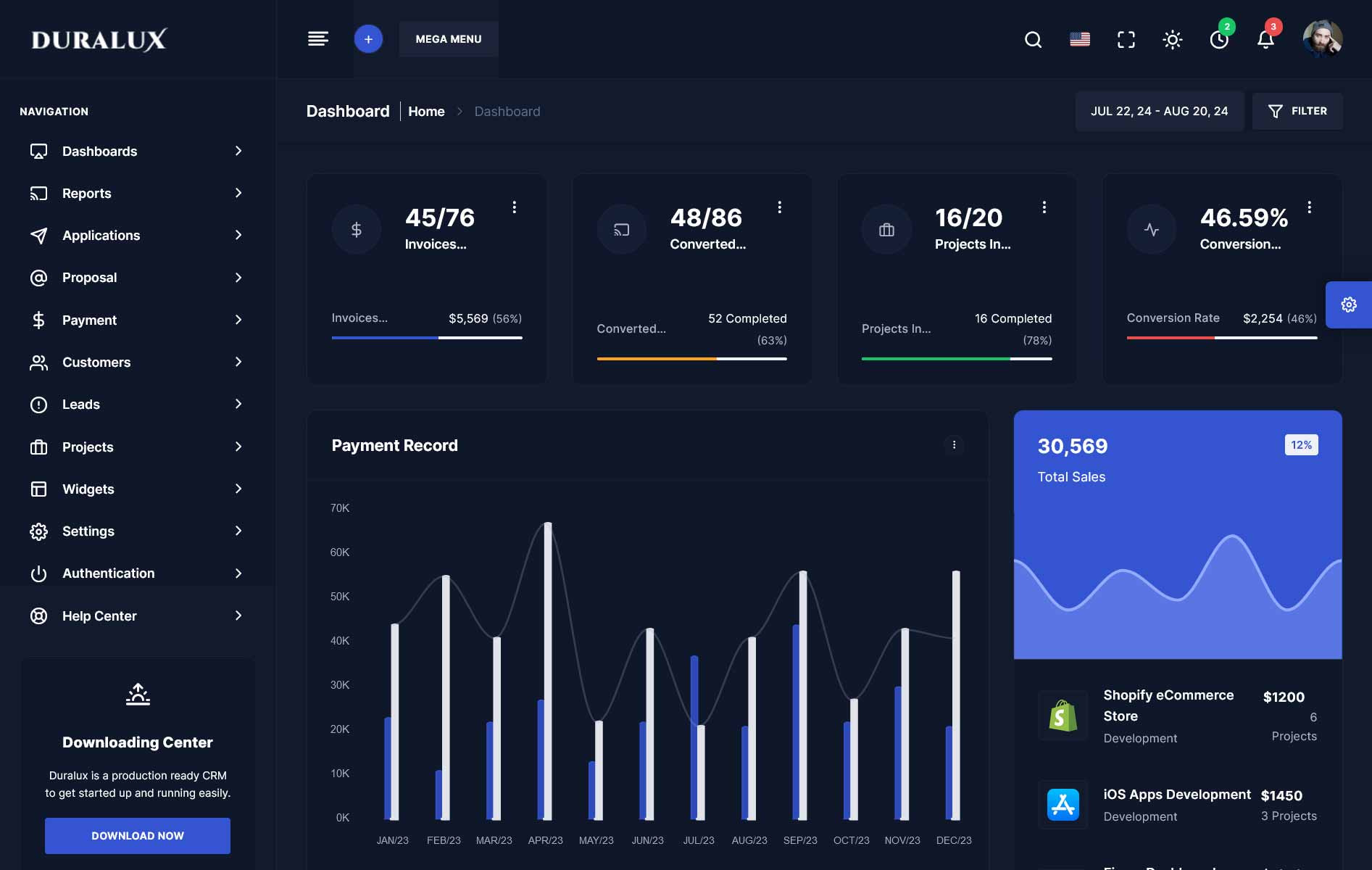Viewport: 1372px width, 870px height.
Task: Enter fullscreen mode via expand icon
Action: coord(1126,39)
